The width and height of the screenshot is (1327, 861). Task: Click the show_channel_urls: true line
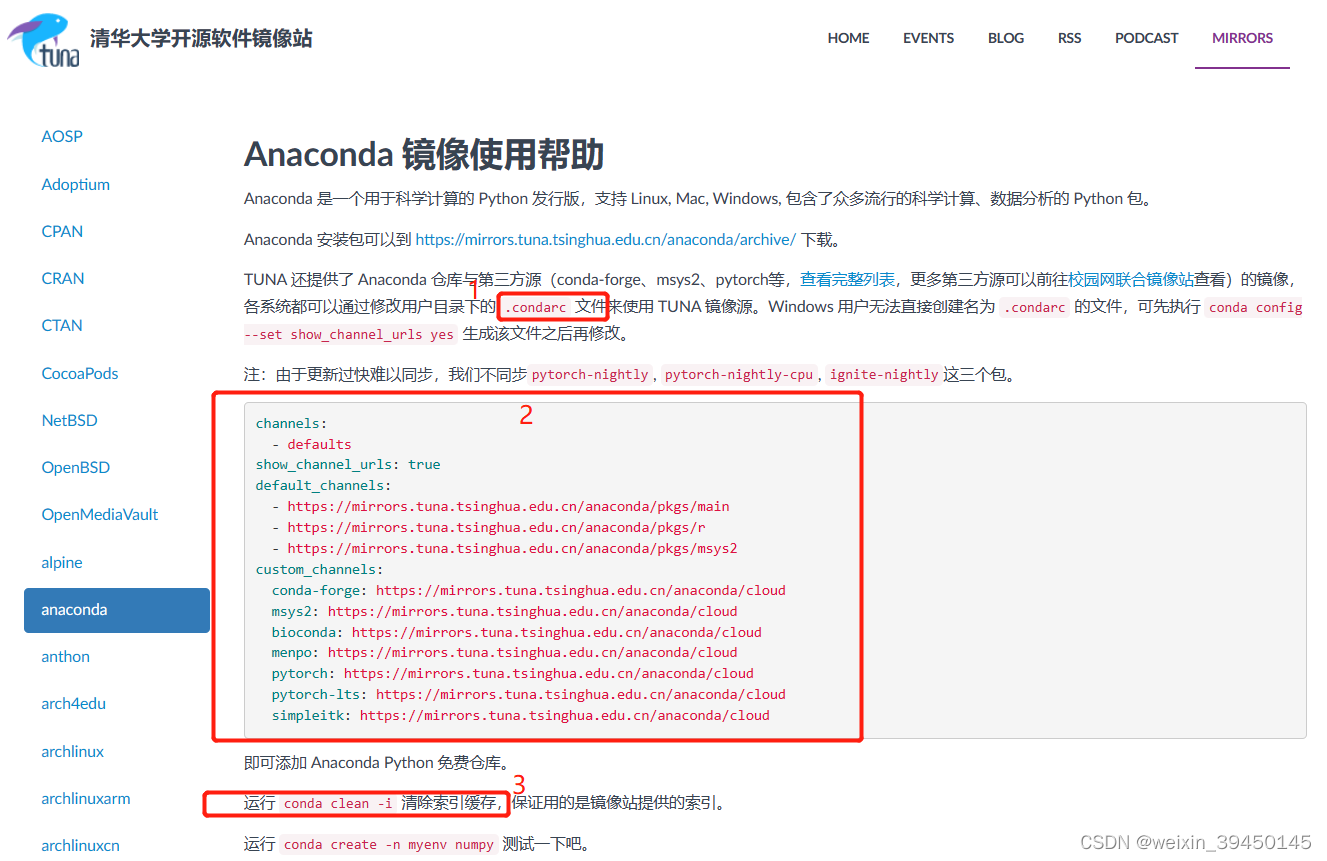[348, 464]
